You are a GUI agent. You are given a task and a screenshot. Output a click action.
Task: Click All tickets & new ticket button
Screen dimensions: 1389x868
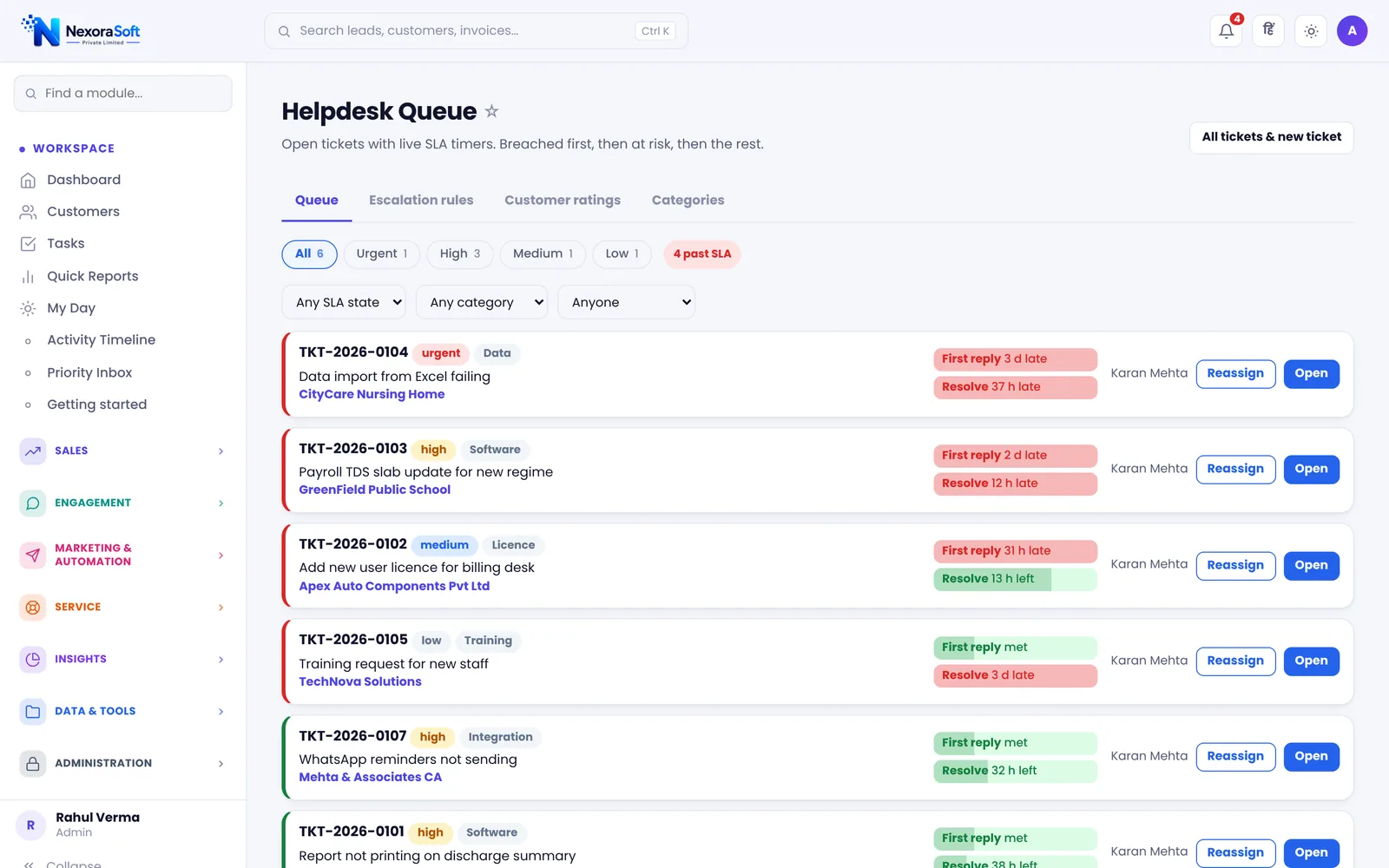1271,137
